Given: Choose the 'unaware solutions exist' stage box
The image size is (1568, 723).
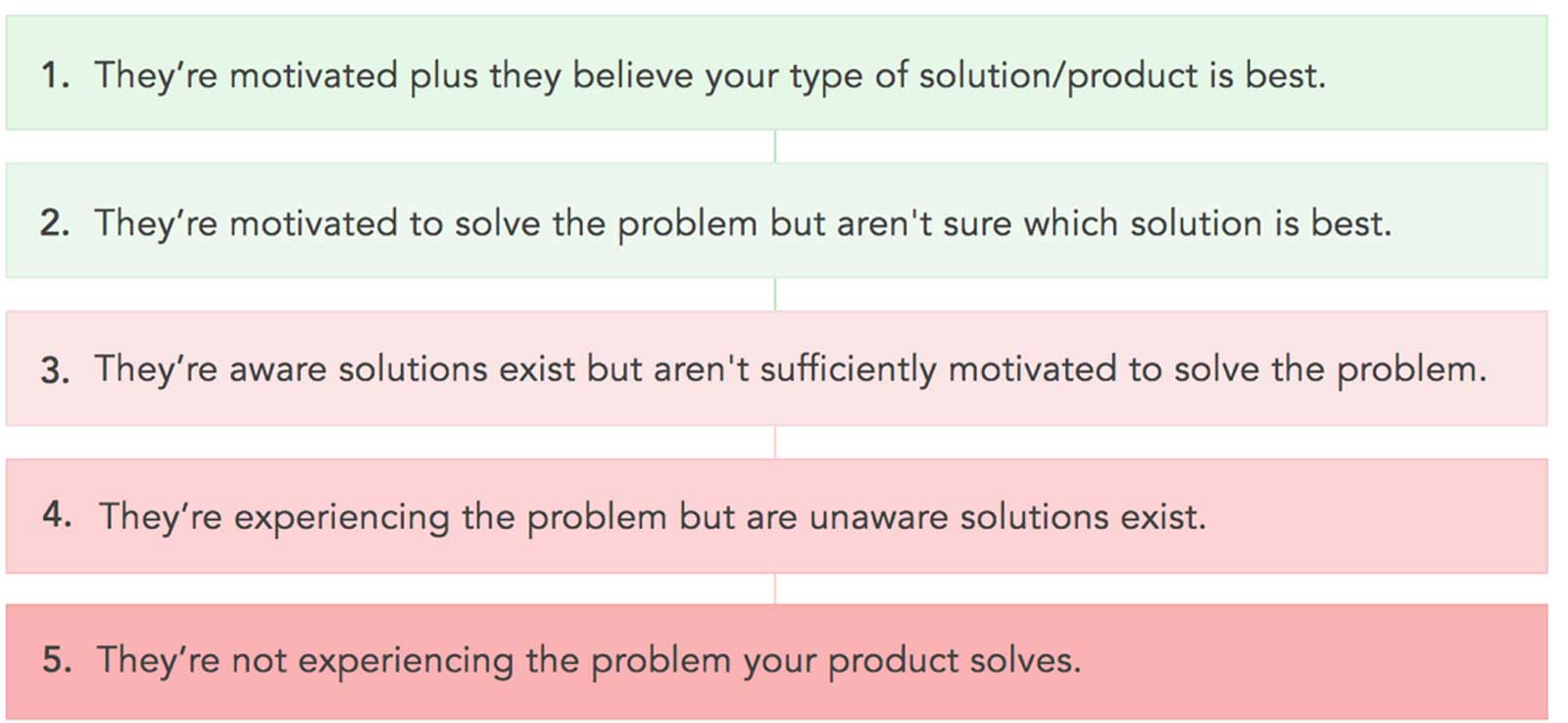Looking at the screenshot, I should click(x=776, y=516).
